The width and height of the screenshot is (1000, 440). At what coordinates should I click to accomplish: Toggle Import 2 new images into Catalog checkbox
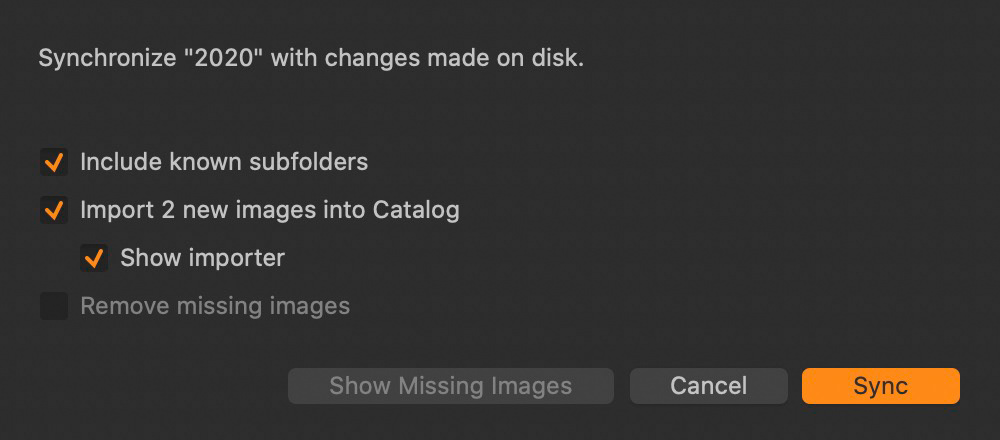[x=54, y=210]
